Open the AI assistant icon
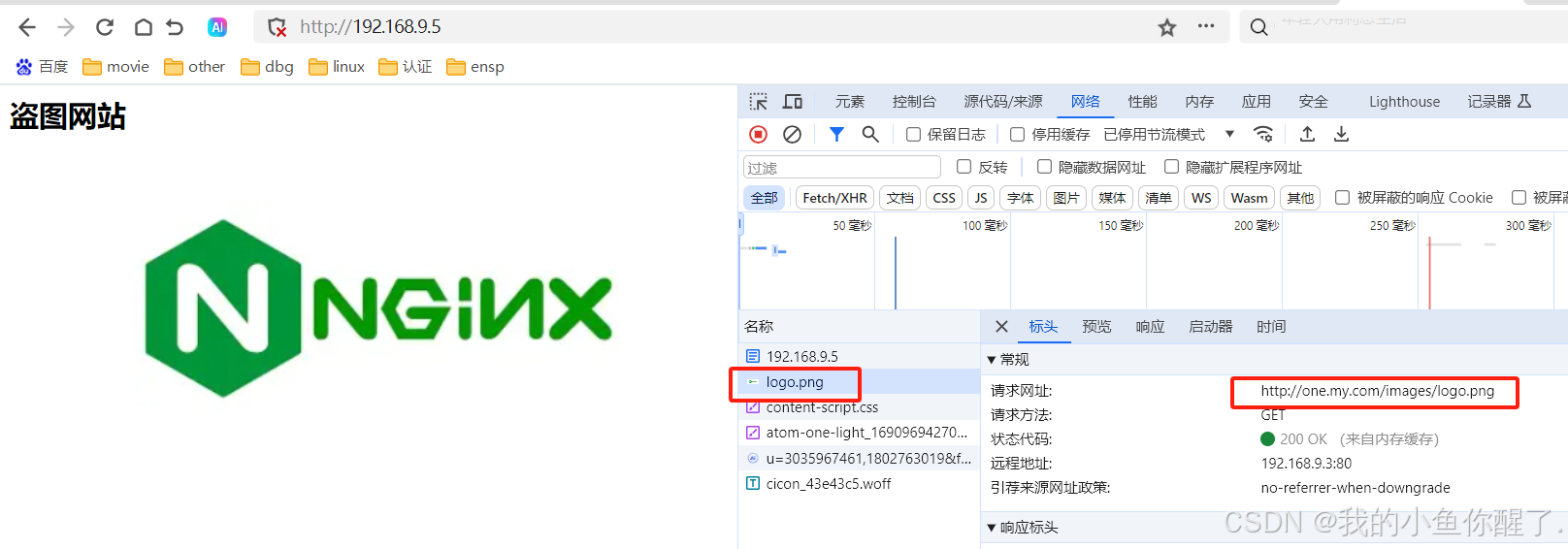The height and width of the screenshot is (549, 1568). (x=217, y=27)
